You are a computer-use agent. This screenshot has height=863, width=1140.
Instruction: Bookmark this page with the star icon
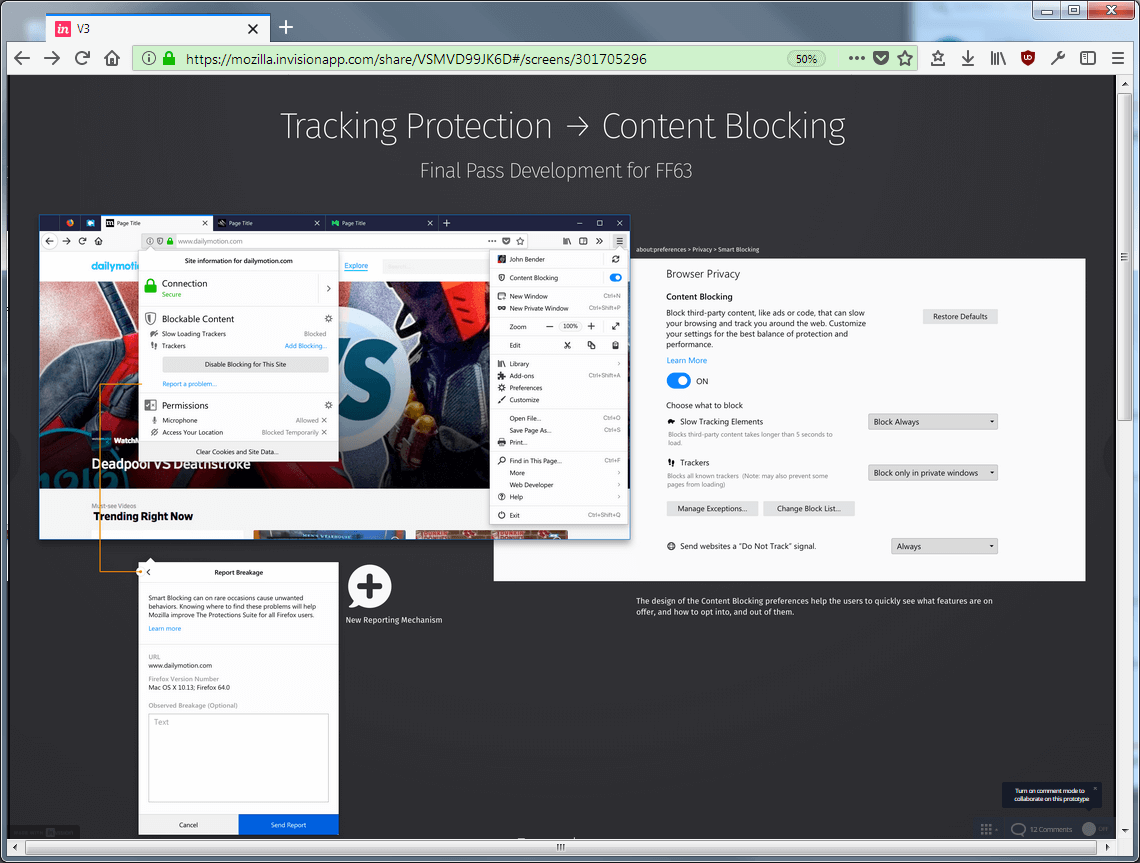904,58
